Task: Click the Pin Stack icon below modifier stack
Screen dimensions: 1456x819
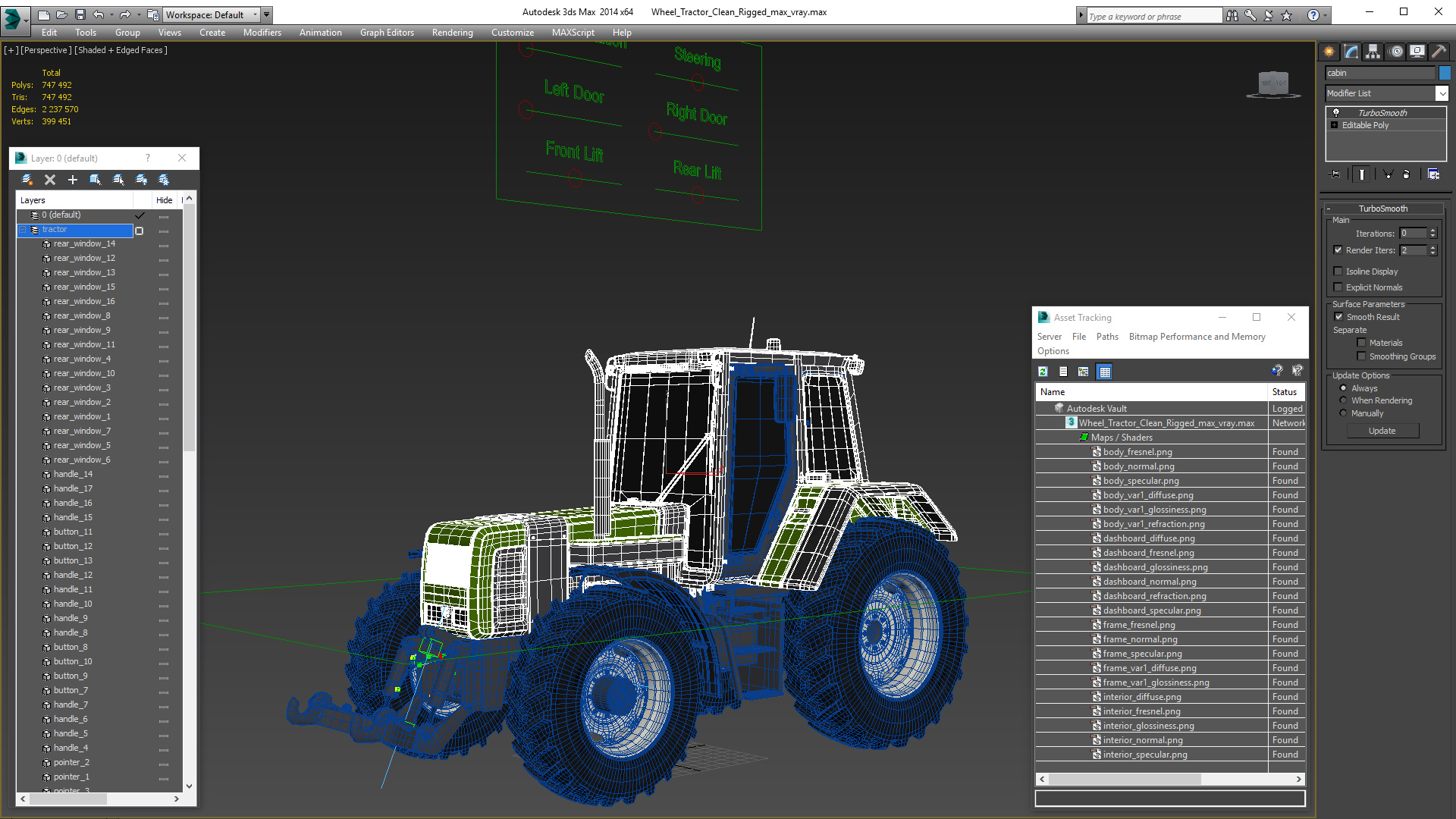Action: (1335, 174)
